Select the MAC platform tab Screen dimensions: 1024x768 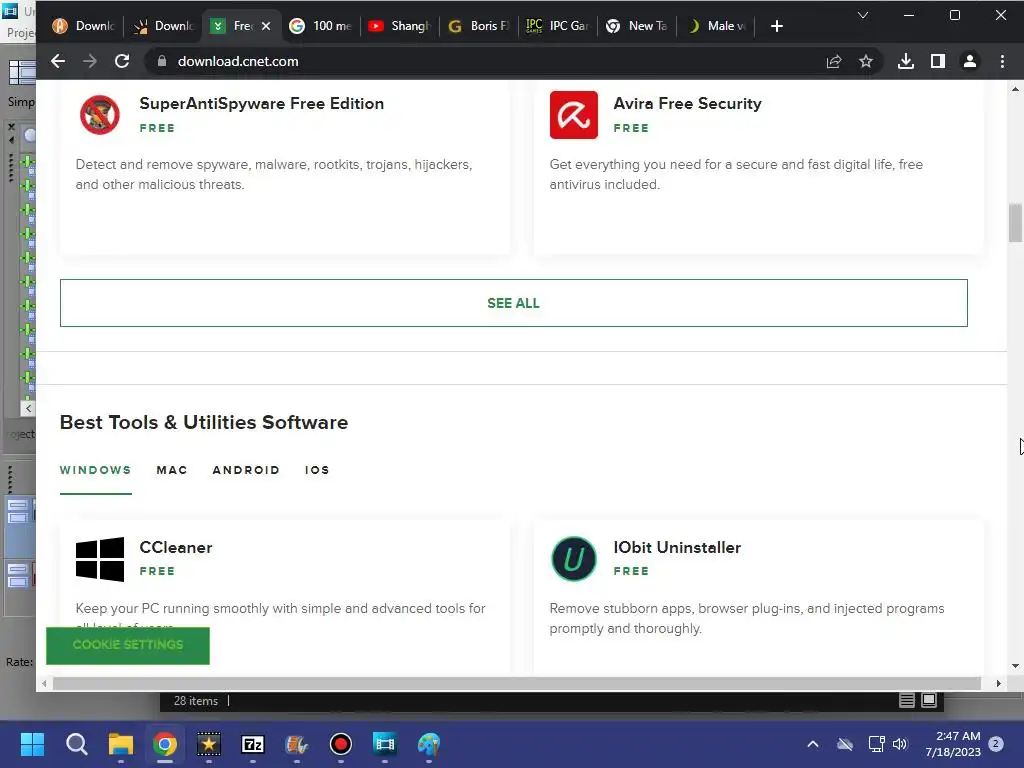click(172, 470)
